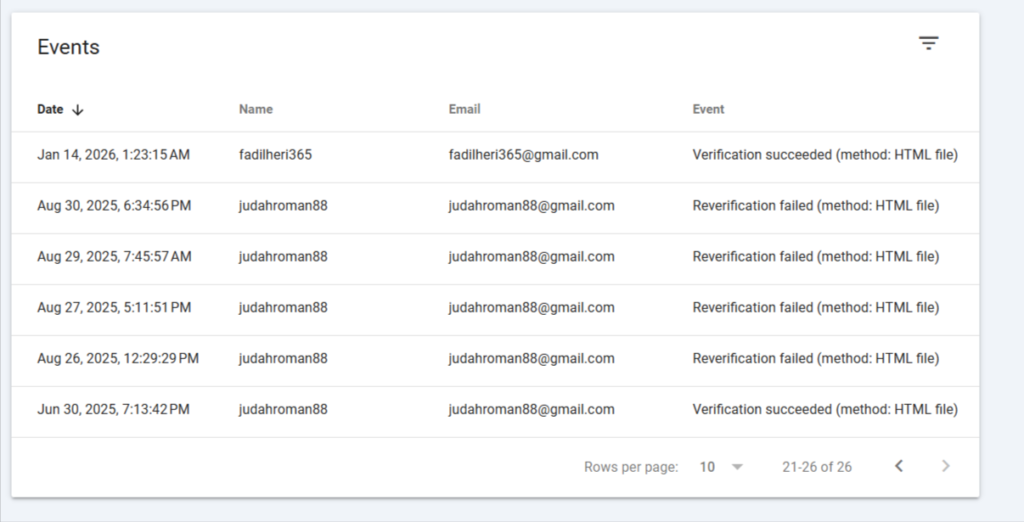
Task: Select date Aug 30, 2025, 6:34:56 PM
Action: click(114, 206)
